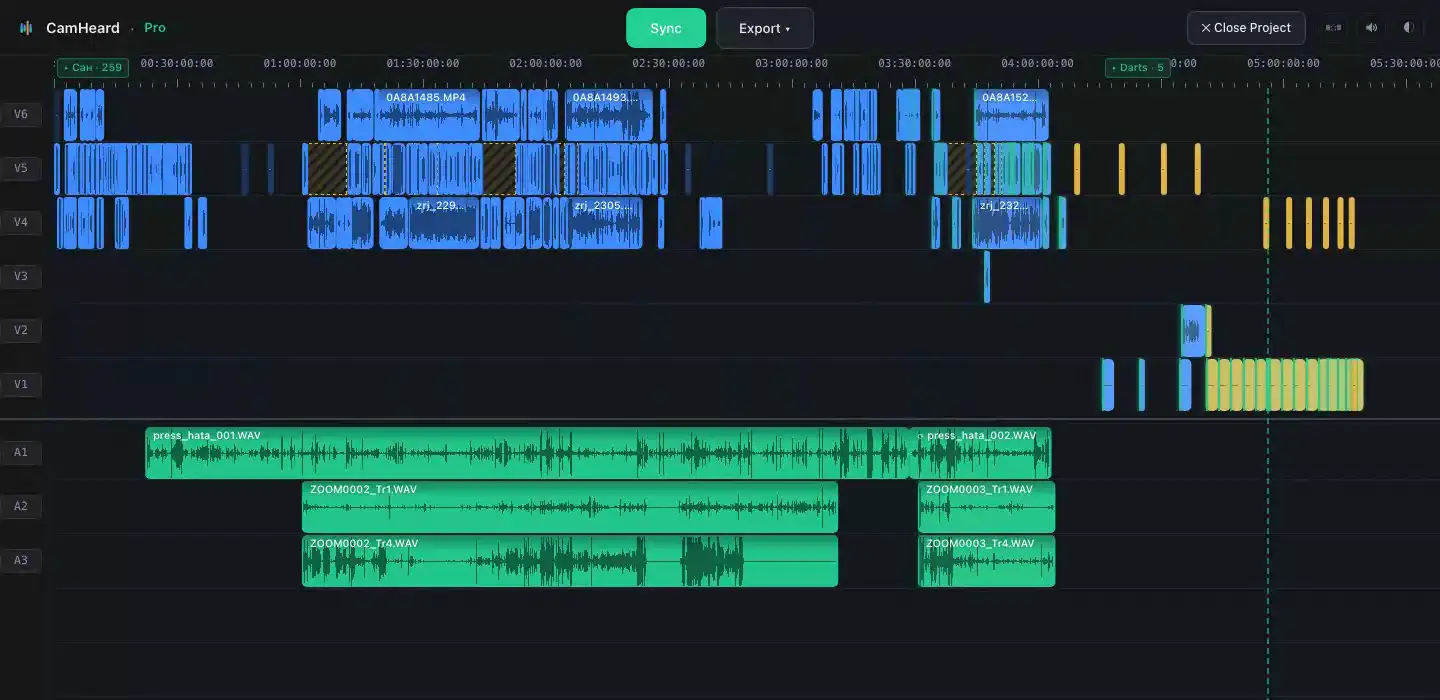The width and height of the screenshot is (1440, 700).
Task: Click the Close Project button
Action: click(x=1246, y=28)
